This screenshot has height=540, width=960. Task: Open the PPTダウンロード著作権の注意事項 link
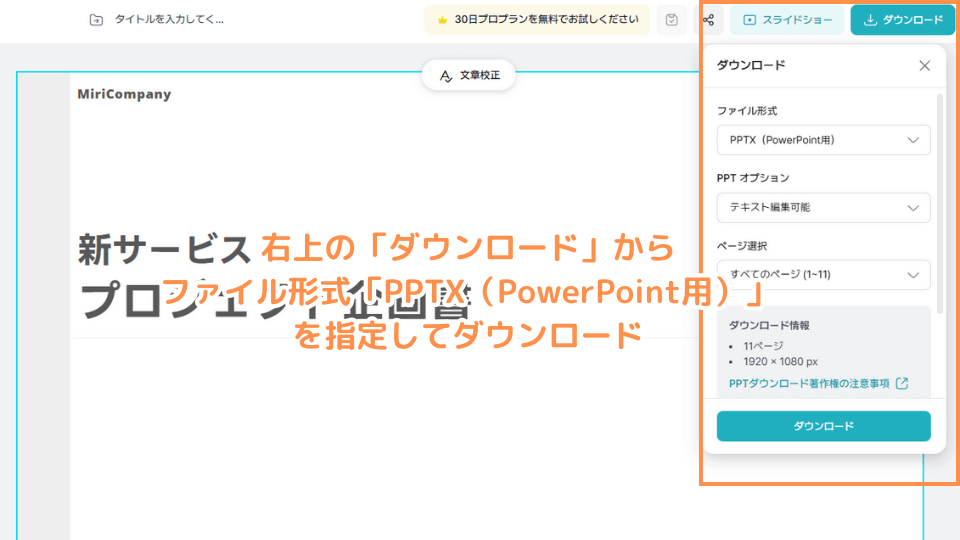click(809, 383)
